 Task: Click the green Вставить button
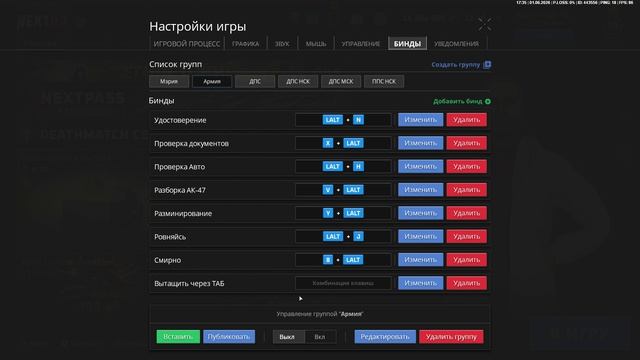click(178, 336)
